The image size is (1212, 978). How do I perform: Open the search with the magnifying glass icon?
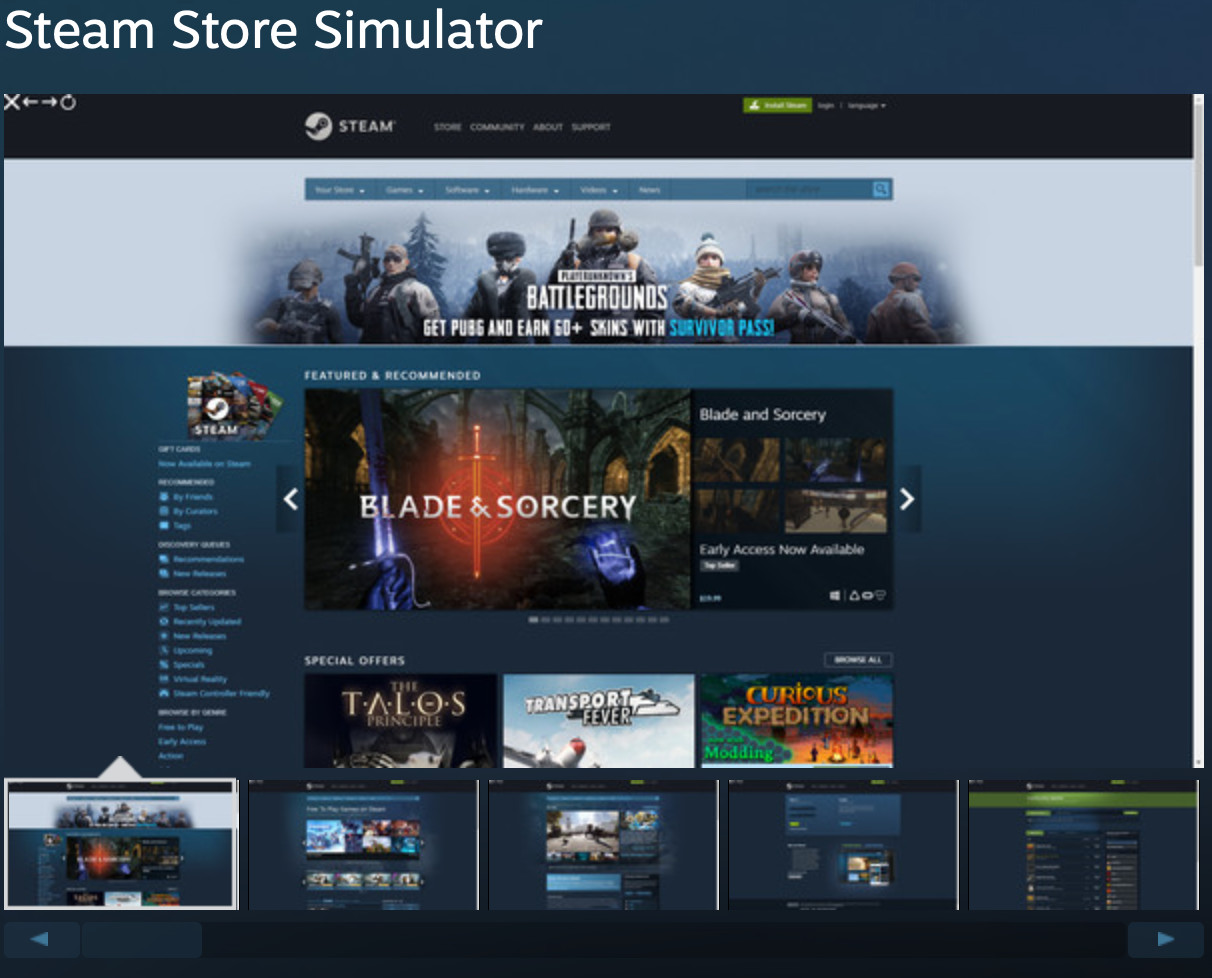click(879, 188)
